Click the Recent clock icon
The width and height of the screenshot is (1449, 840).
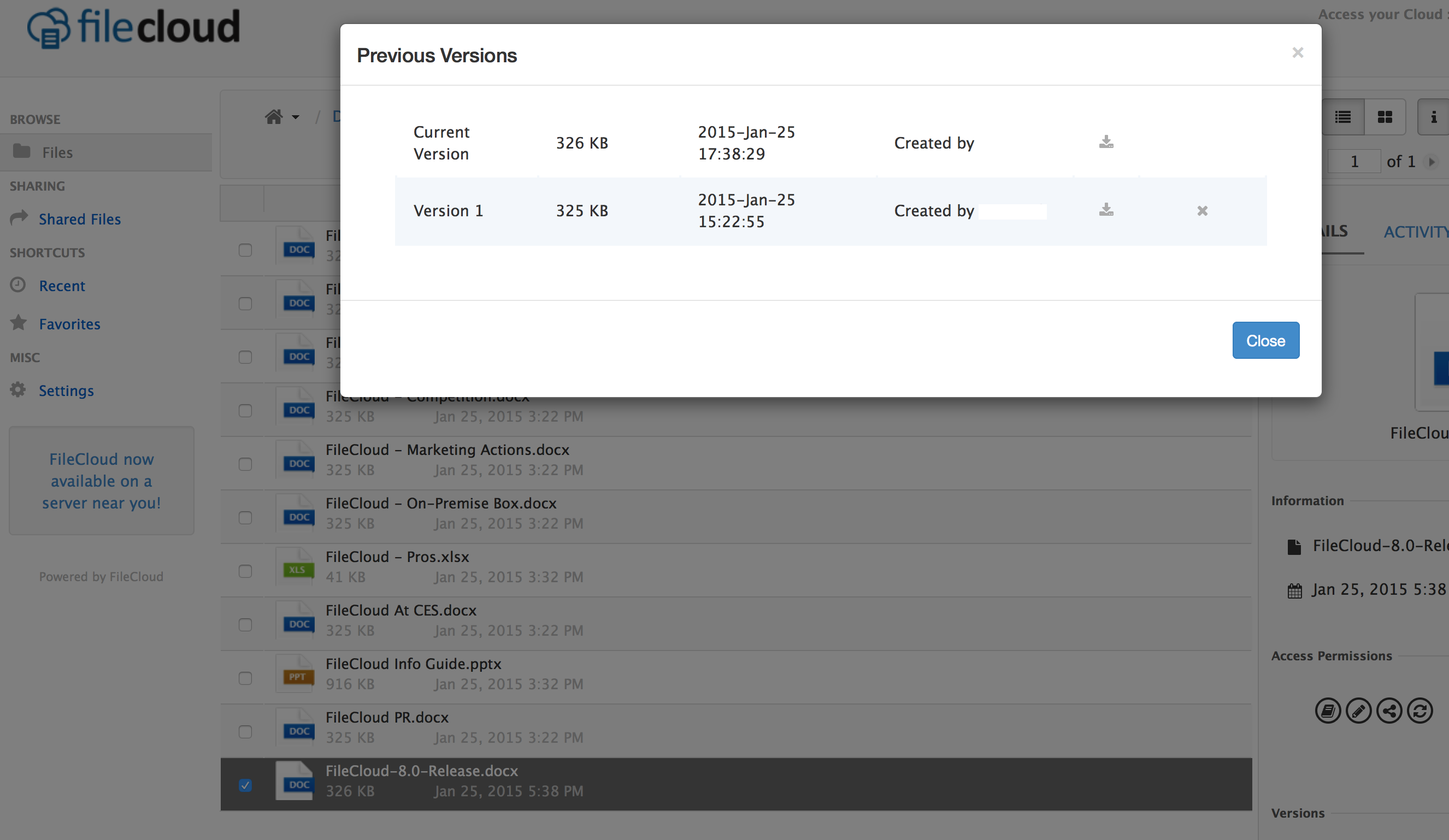pyautogui.click(x=18, y=285)
